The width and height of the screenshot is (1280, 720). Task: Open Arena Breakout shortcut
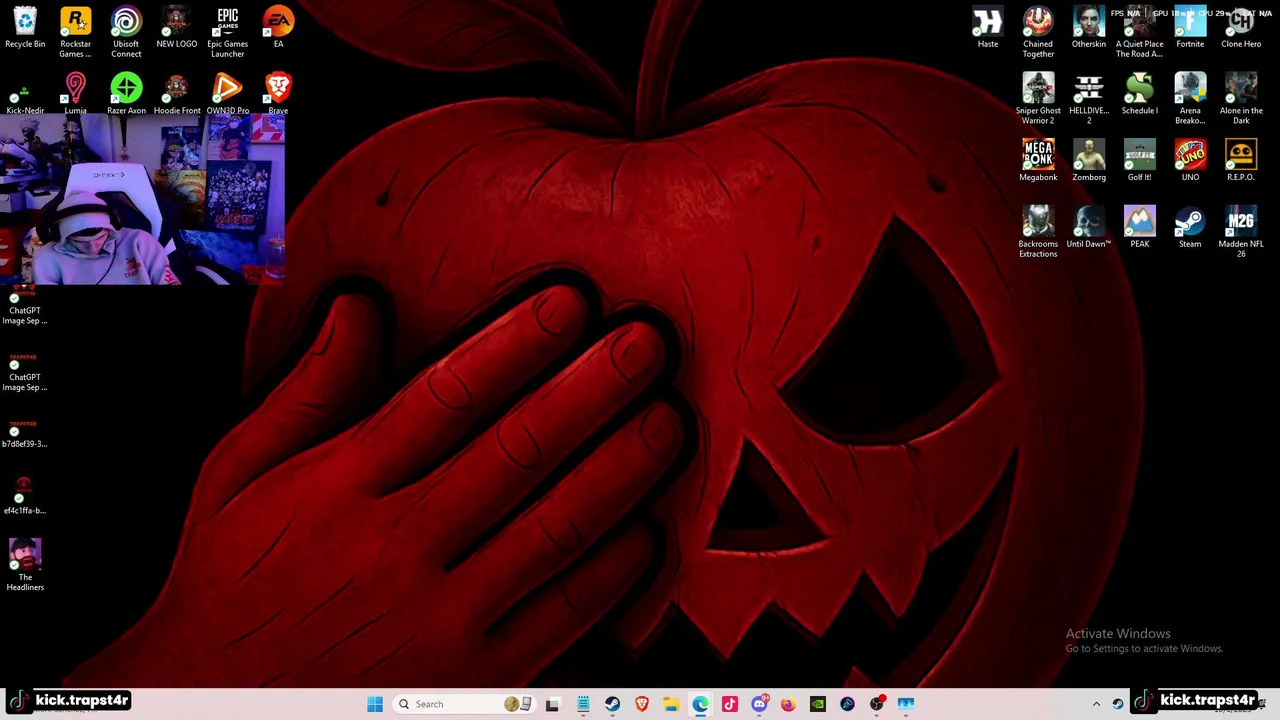(1190, 99)
